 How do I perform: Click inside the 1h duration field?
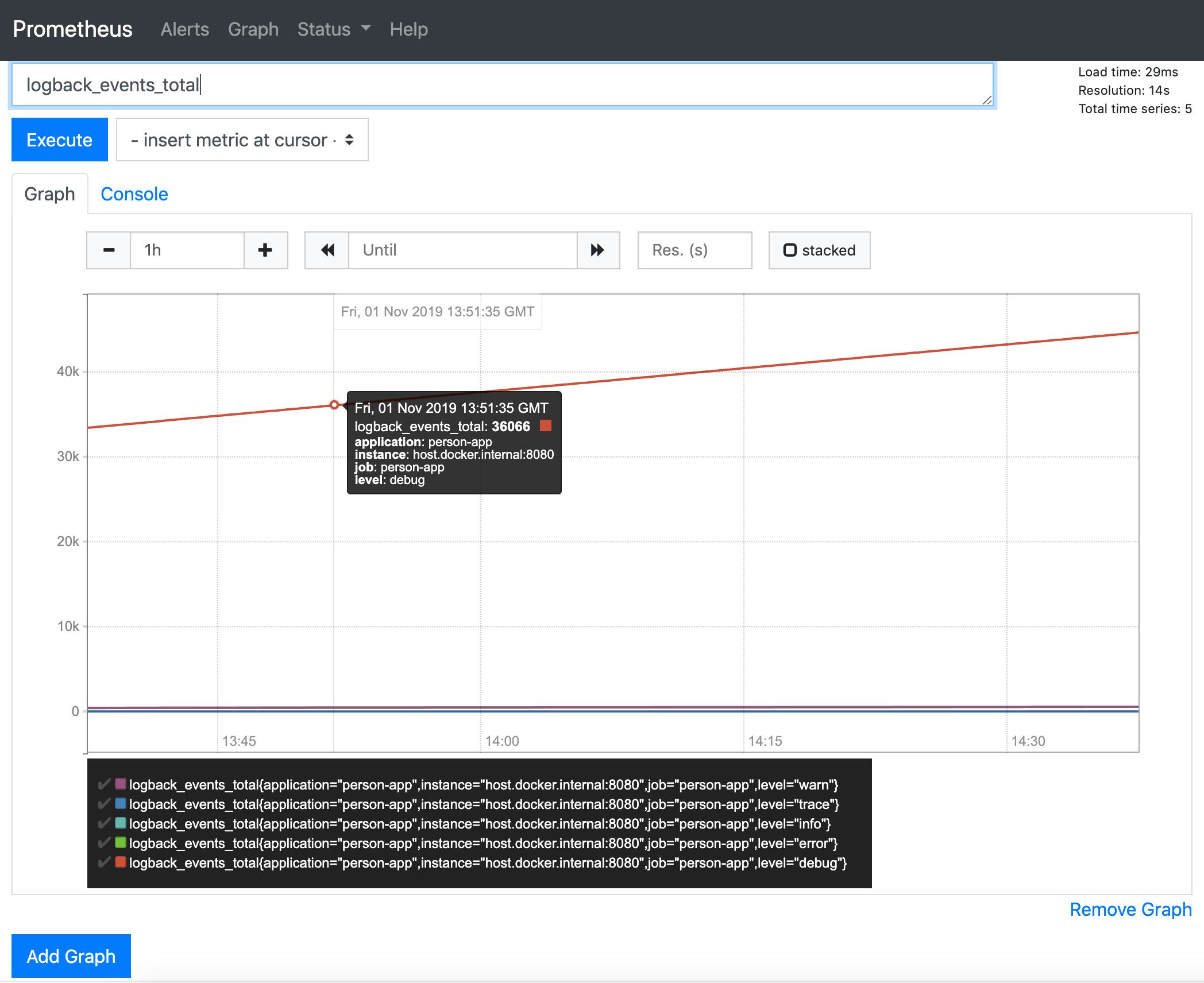[187, 250]
